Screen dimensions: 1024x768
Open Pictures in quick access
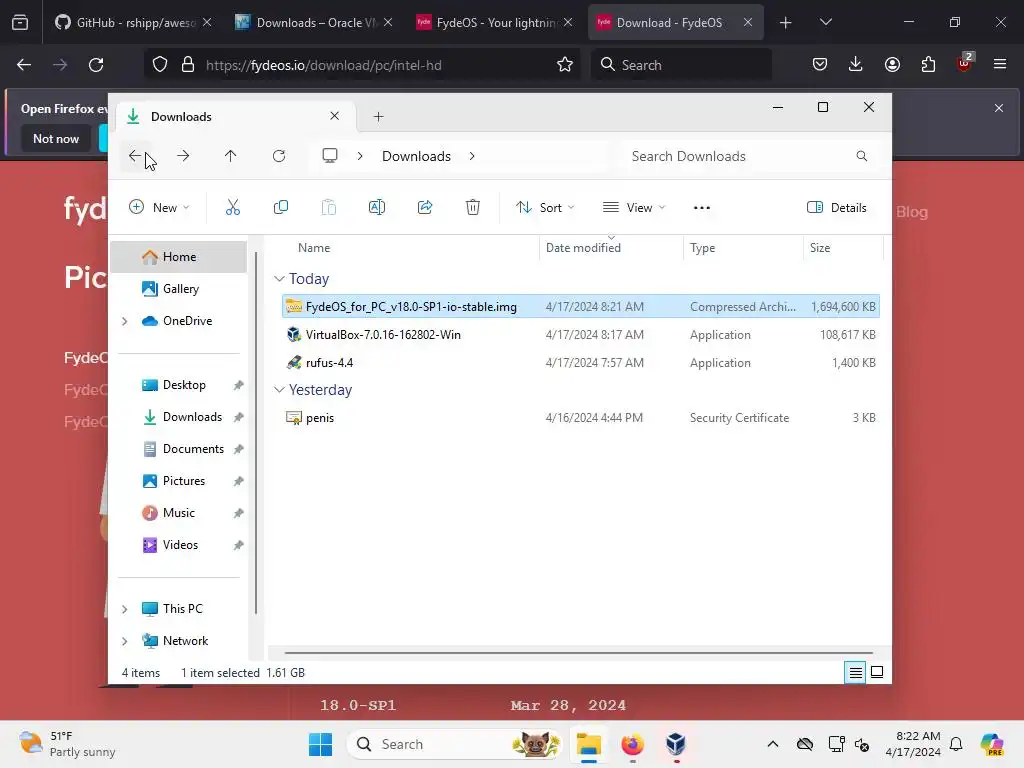pos(178,481)
